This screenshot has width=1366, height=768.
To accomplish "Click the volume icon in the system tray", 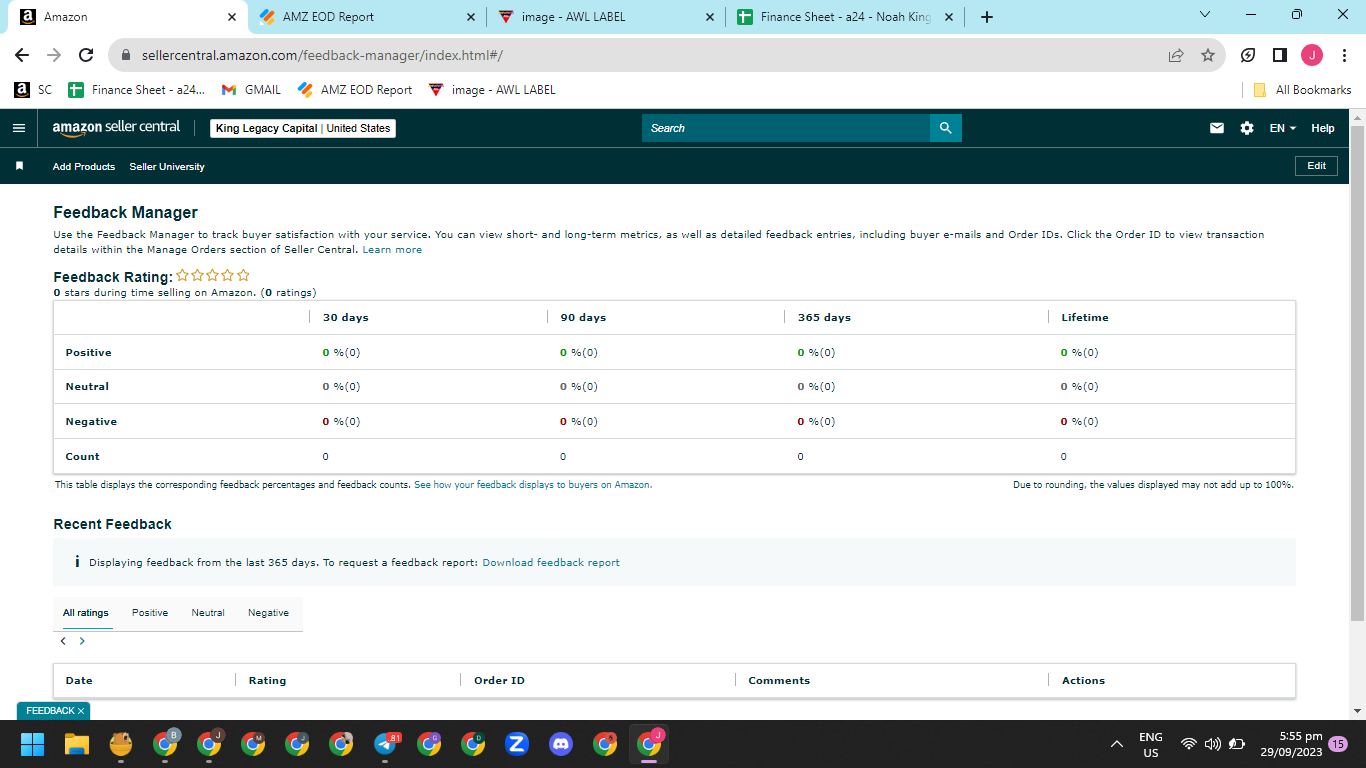I will 1213,744.
